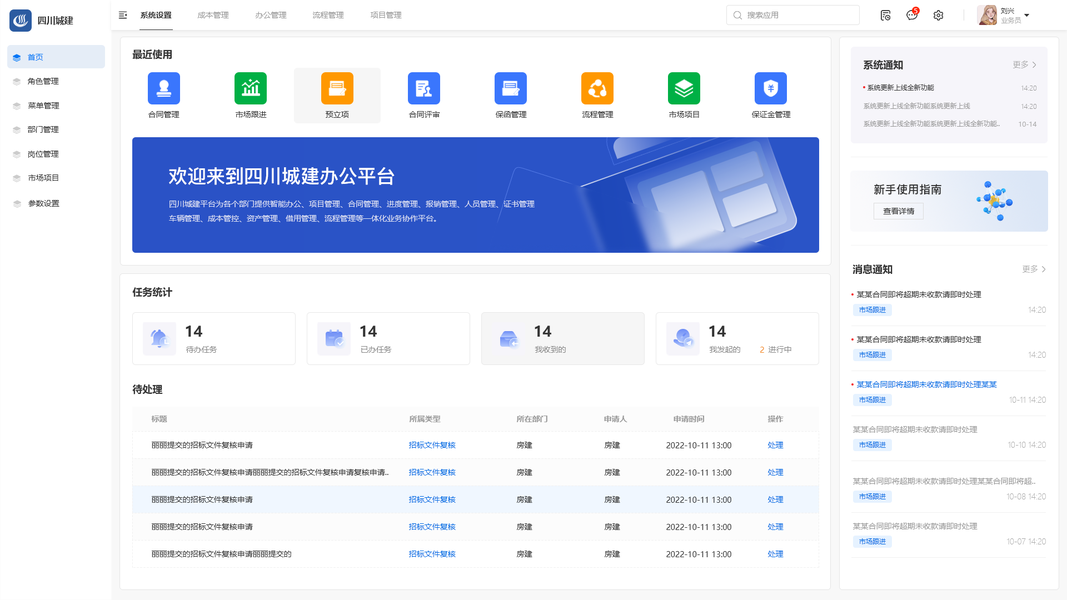This screenshot has height=600, width=1067.
Task: Open the 合同管理 app icon
Action: tap(163, 88)
